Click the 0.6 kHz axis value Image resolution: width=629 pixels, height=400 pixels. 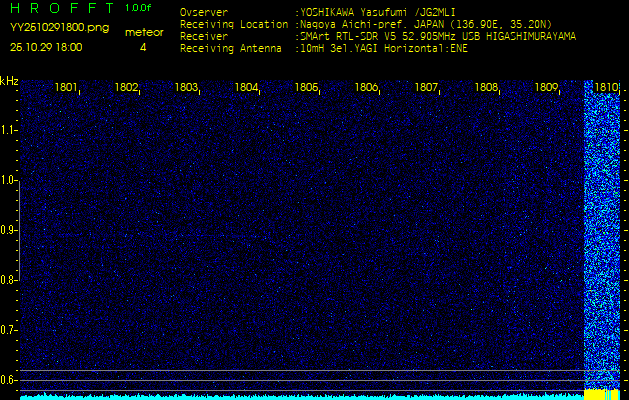7,380
